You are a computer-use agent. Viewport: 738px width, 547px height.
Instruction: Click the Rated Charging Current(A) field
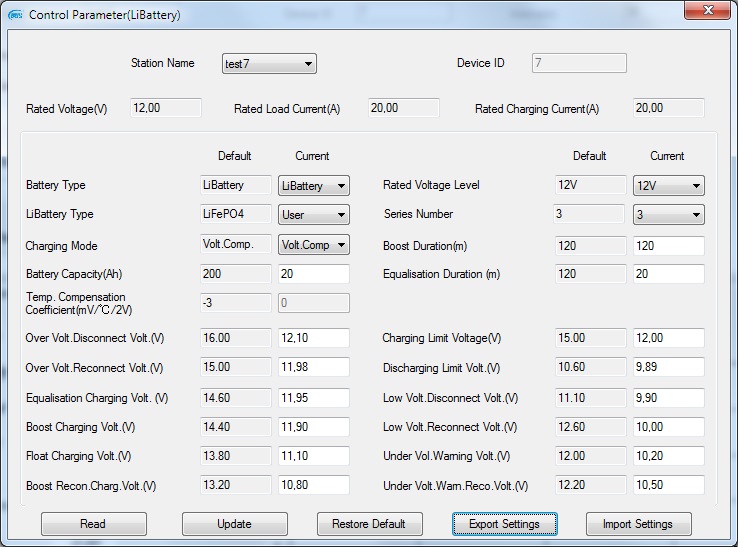click(668, 108)
